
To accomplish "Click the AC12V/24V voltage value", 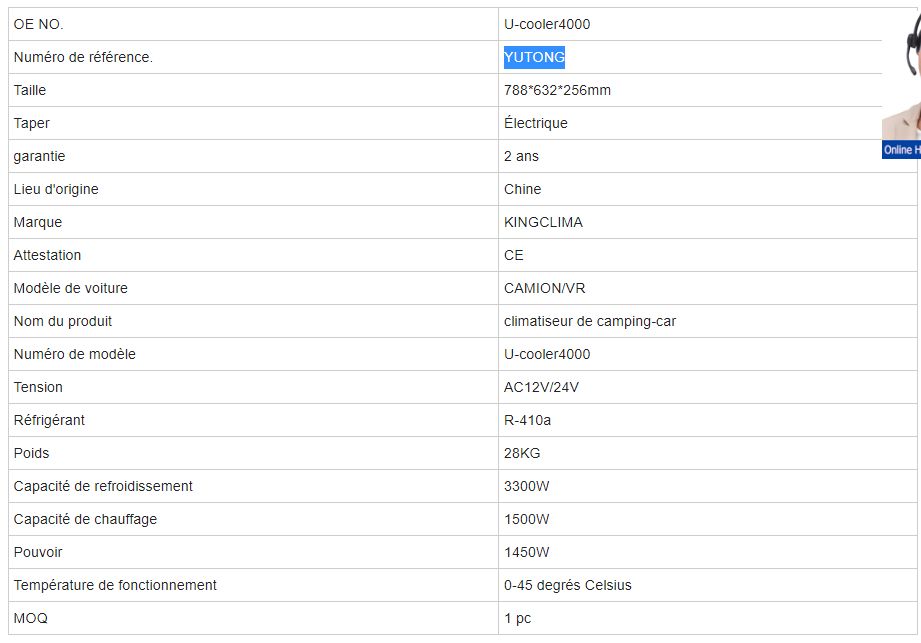I will pyautogui.click(x=541, y=387).
